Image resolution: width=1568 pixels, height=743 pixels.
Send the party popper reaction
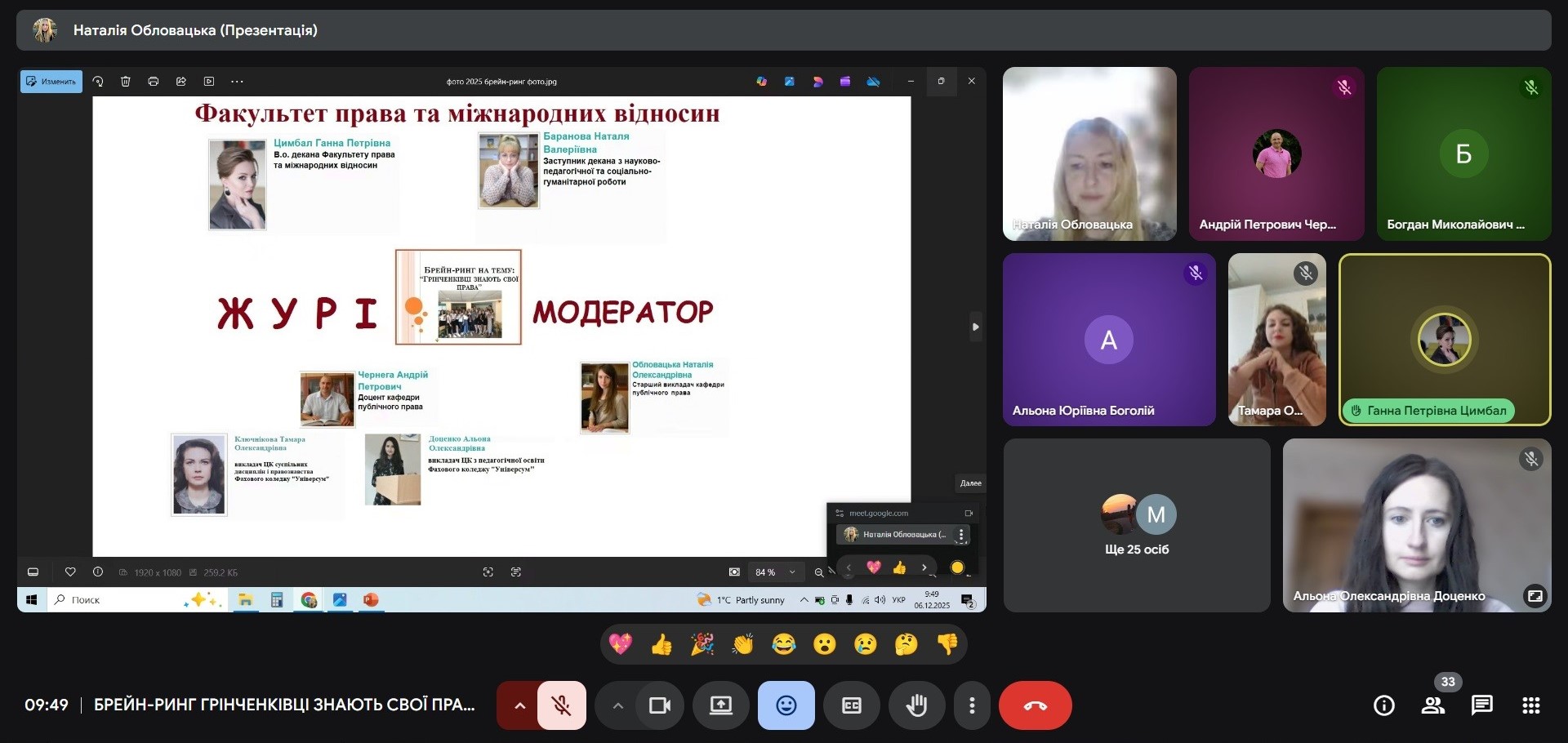(702, 645)
